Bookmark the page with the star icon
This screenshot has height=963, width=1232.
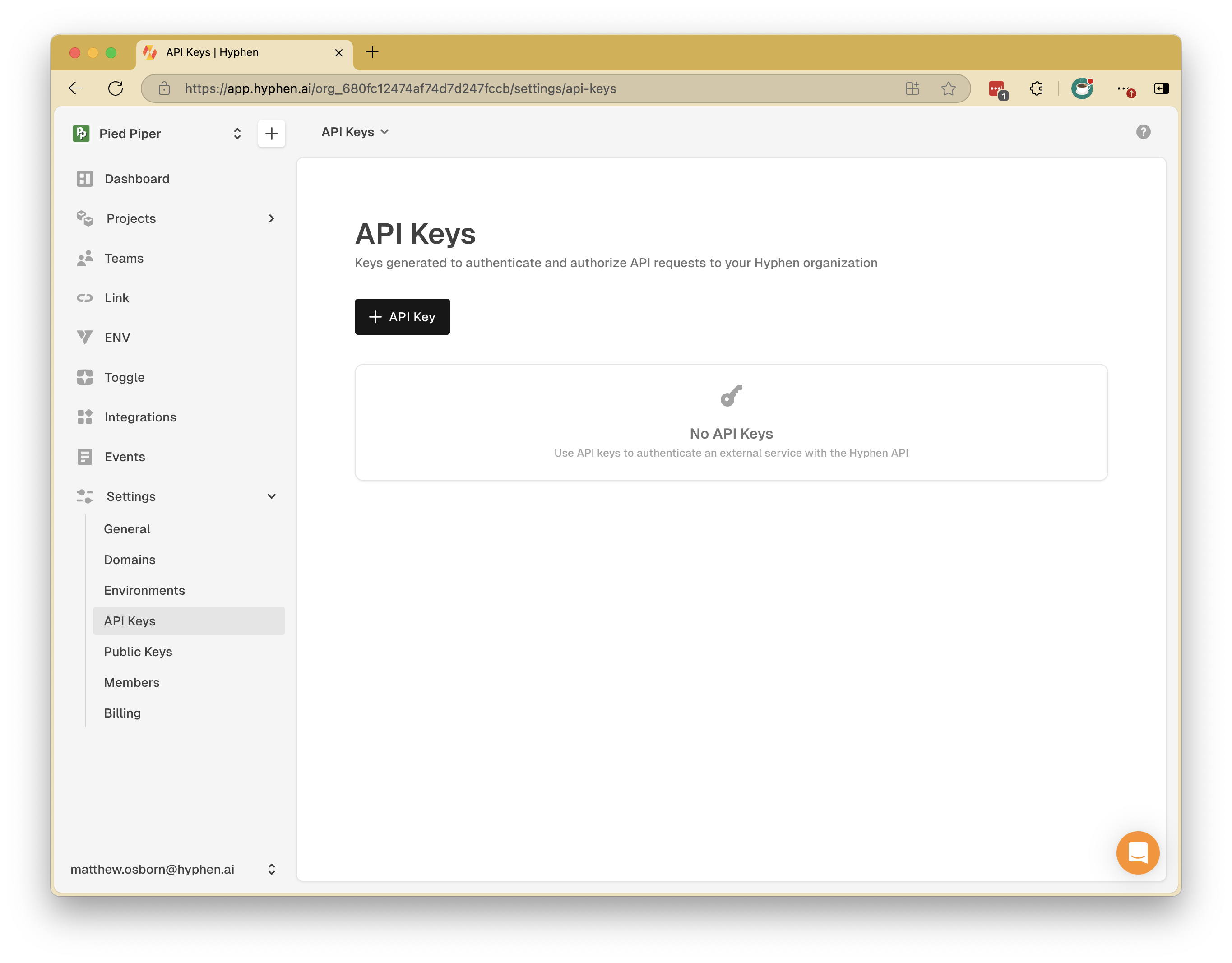(x=948, y=88)
